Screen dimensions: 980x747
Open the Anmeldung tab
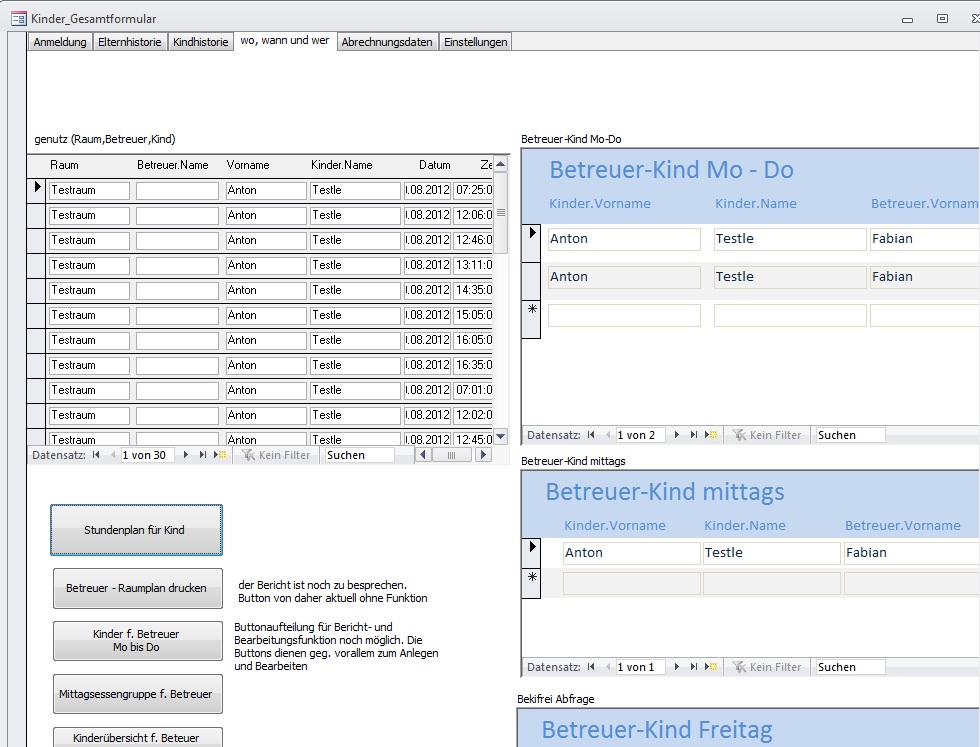(60, 42)
